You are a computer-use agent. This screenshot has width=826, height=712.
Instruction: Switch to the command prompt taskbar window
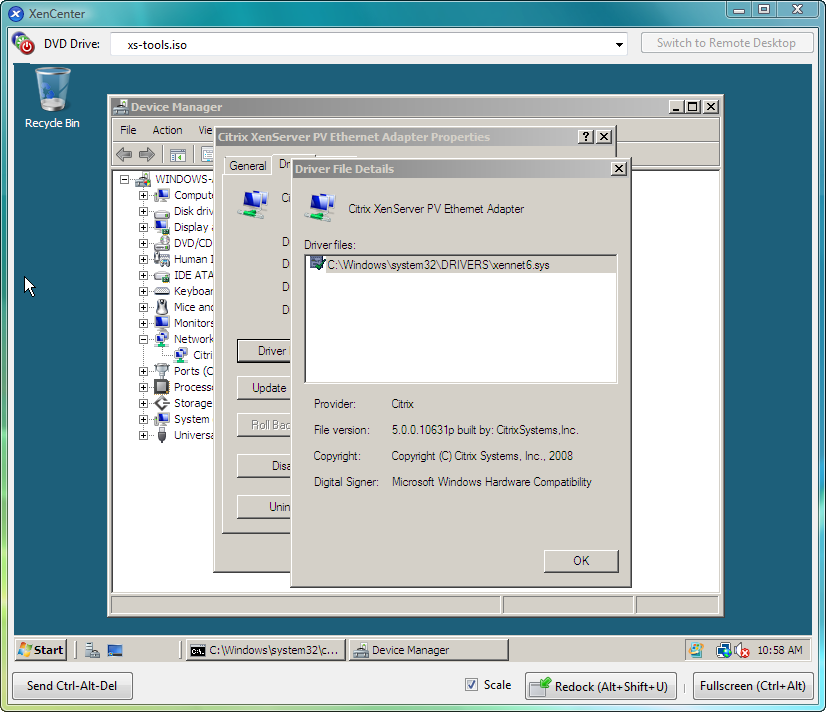click(x=266, y=650)
